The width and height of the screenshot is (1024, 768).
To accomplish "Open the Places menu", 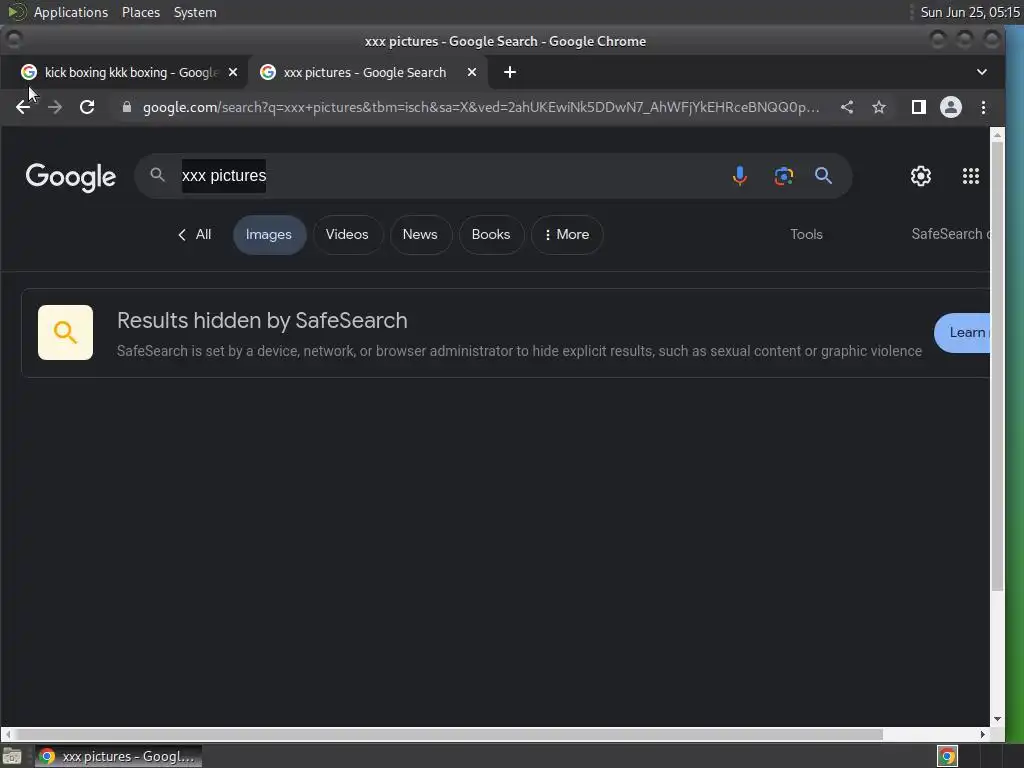I will tap(140, 12).
